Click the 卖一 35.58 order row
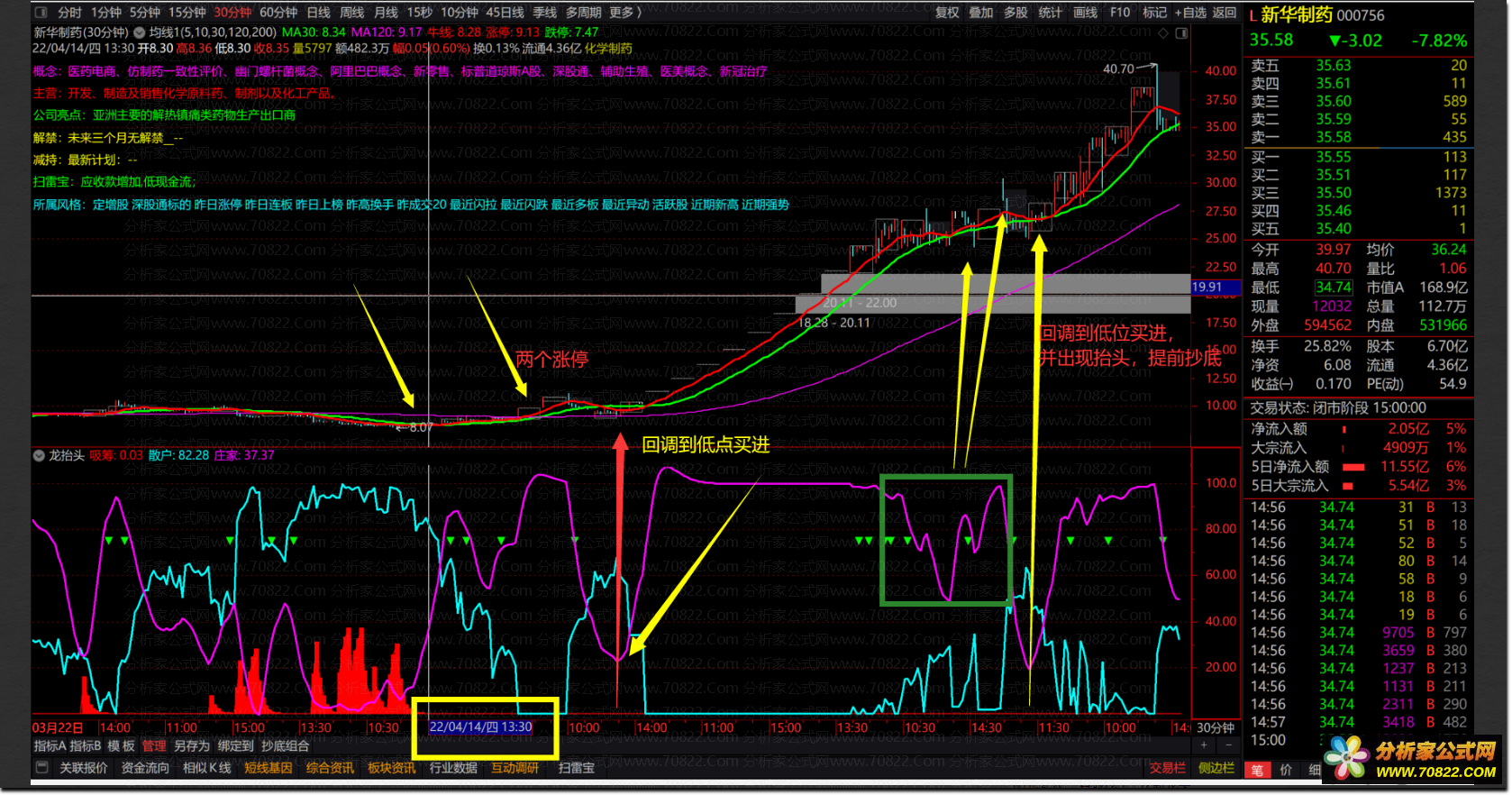1512x795 pixels. (x=1358, y=137)
